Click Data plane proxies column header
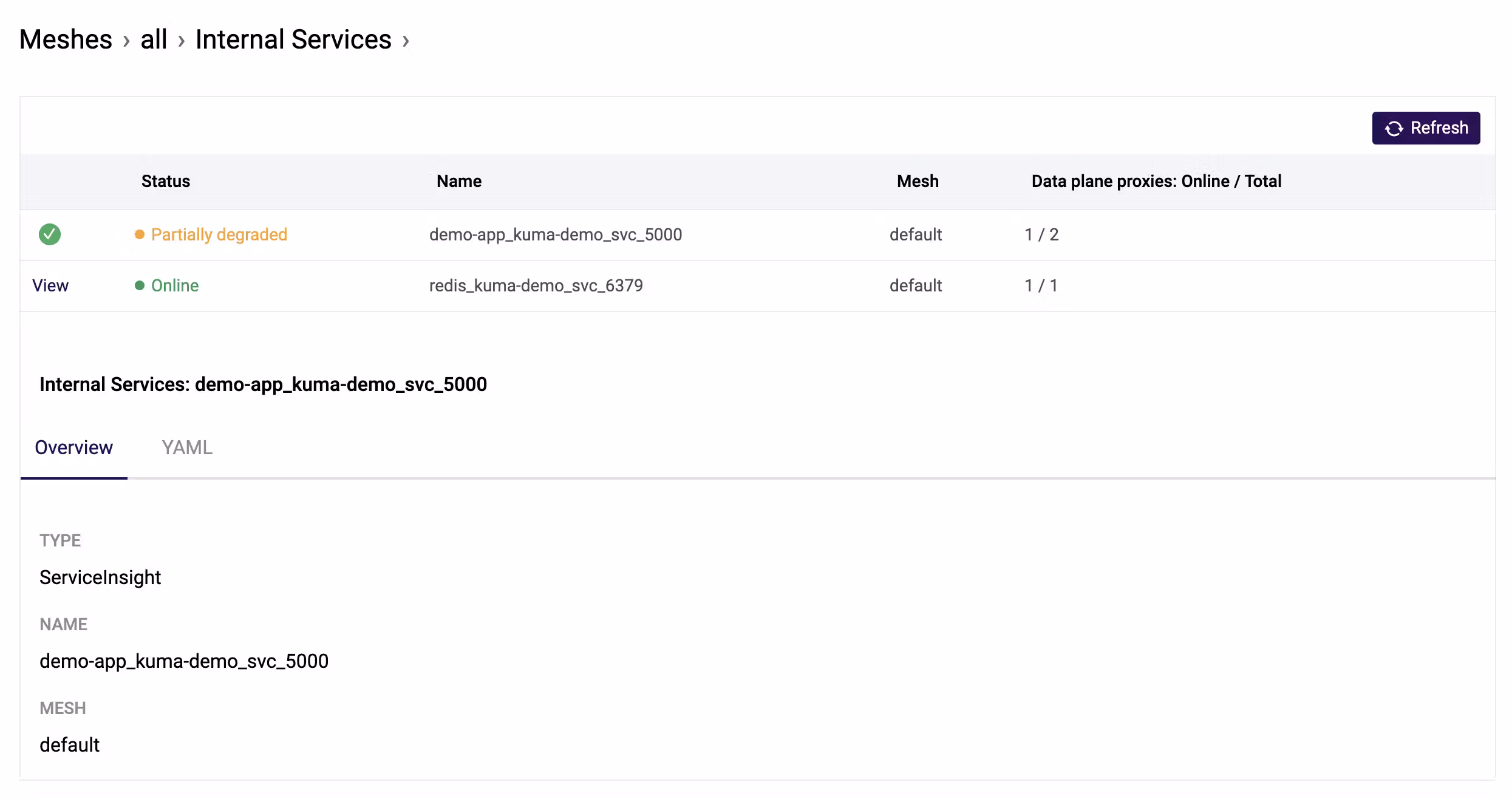Image resolution: width=1512 pixels, height=799 pixels. [1156, 181]
